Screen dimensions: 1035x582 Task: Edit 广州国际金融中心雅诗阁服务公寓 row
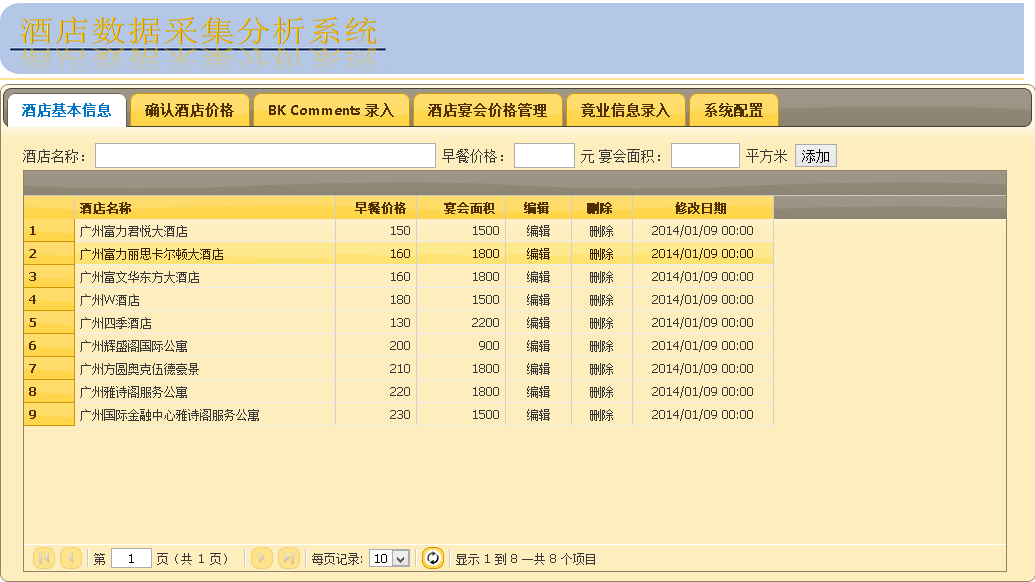pyautogui.click(x=538, y=415)
